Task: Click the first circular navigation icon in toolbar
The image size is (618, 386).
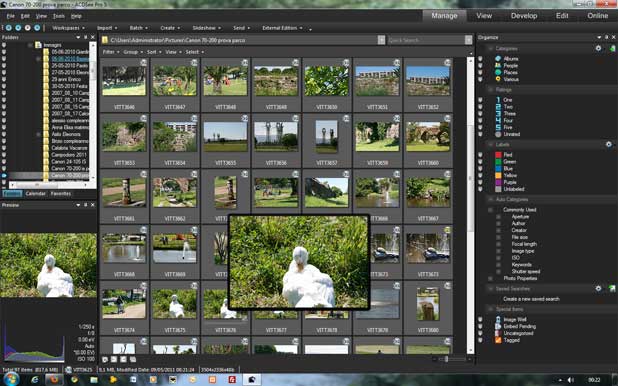Action: click(x=8, y=28)
